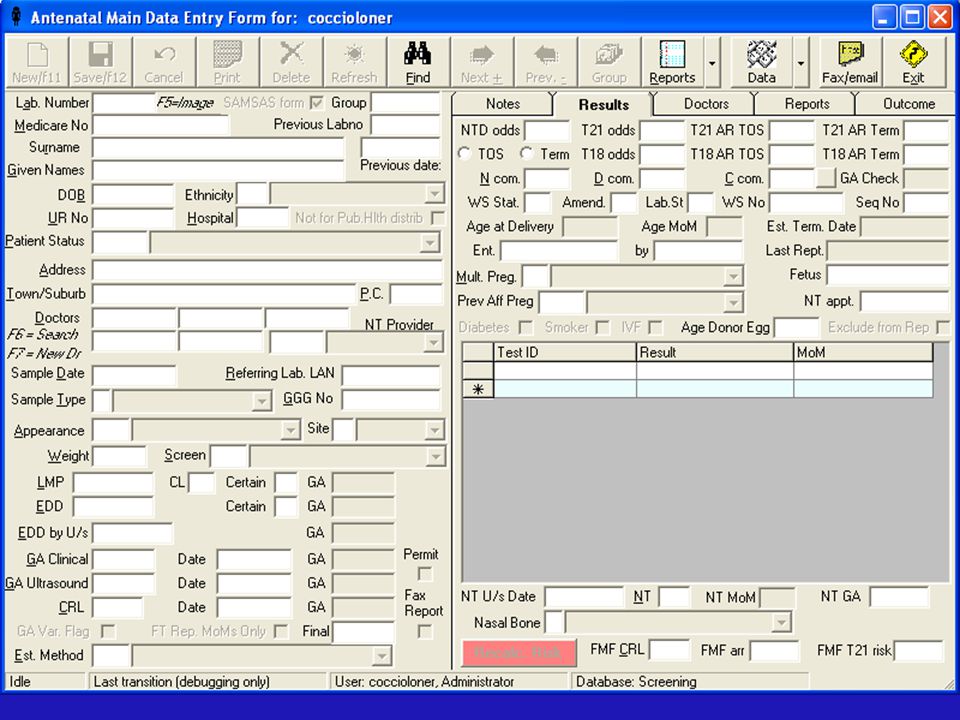Tick the IVF checkbox
960x720 pixels.
coord(655,328)
